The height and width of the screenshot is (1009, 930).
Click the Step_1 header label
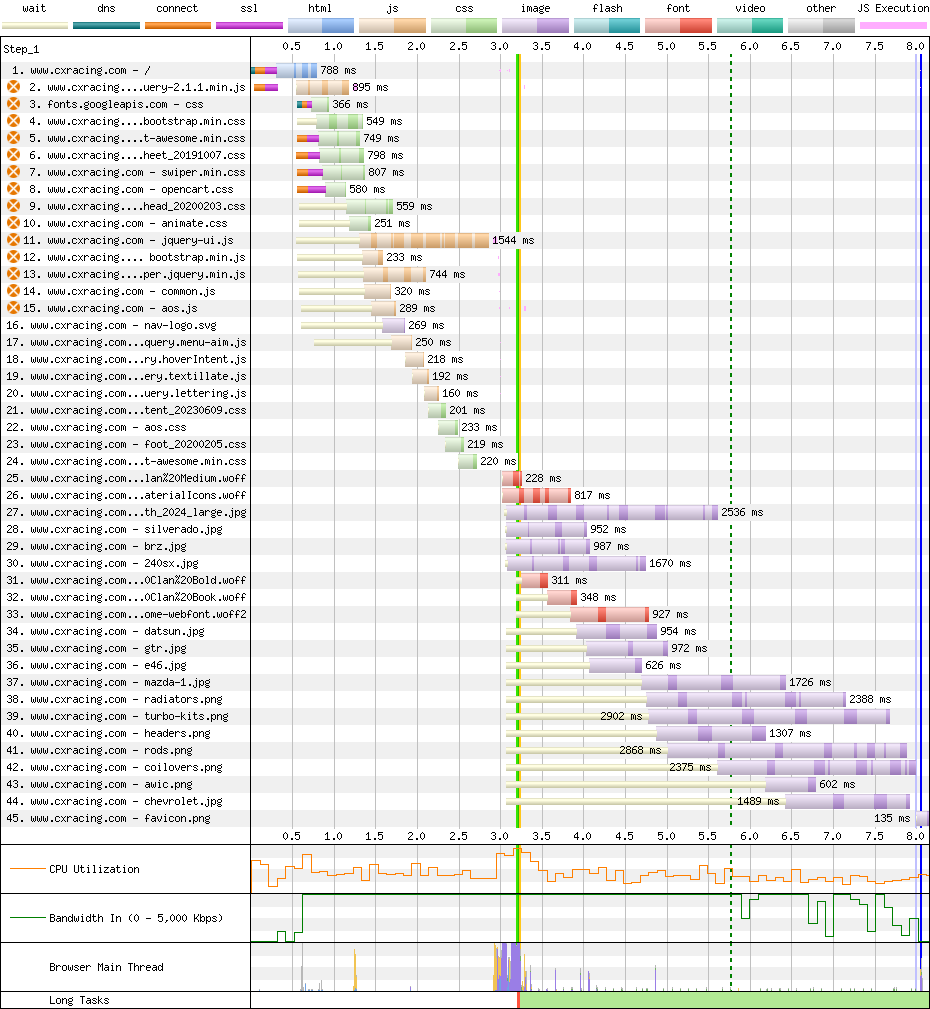click(22, 48)
